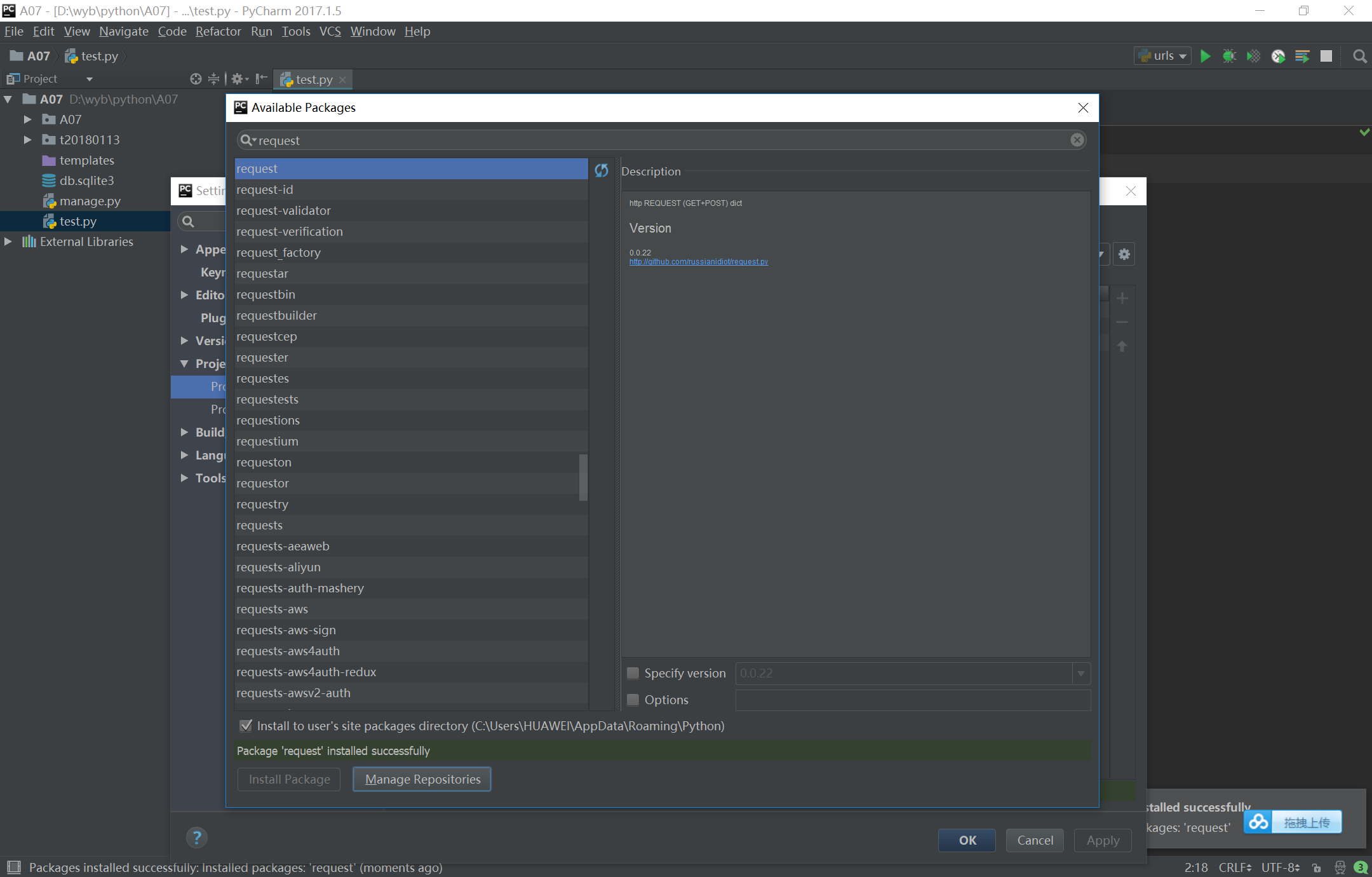Click Manage Repositories button

coord(422,779)
